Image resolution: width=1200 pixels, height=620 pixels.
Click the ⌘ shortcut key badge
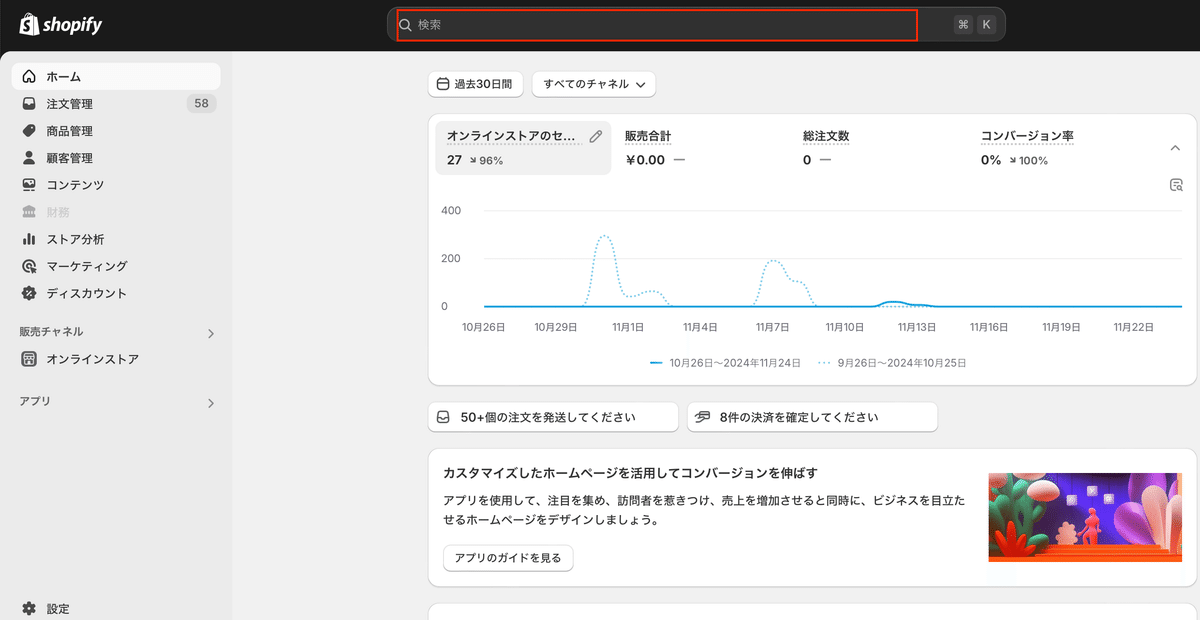[x=963, y=25]
